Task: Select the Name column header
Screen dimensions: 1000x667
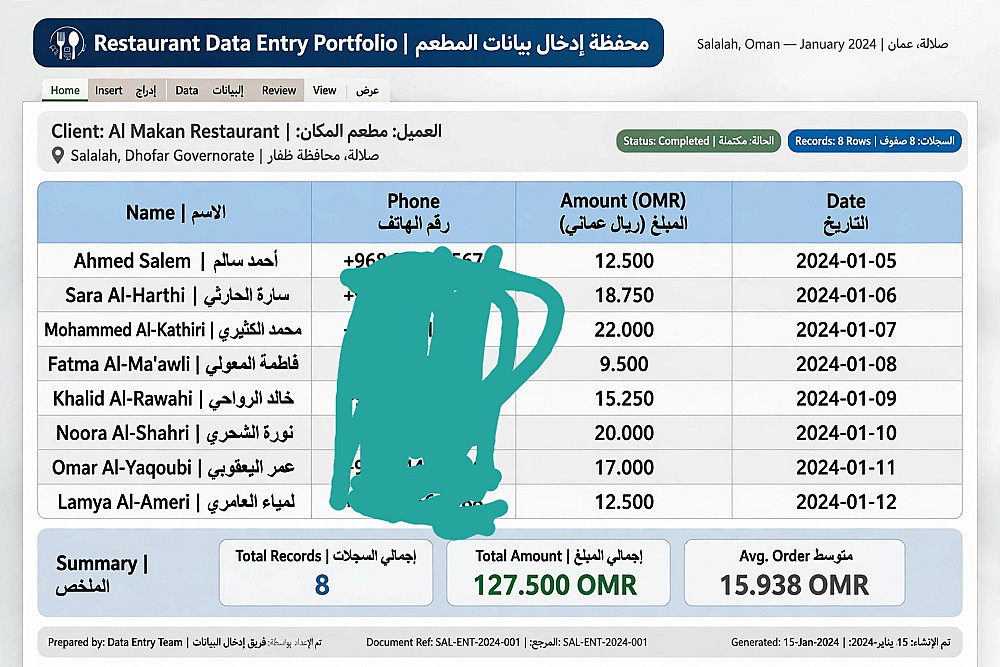Action: [x=175, y=212]
